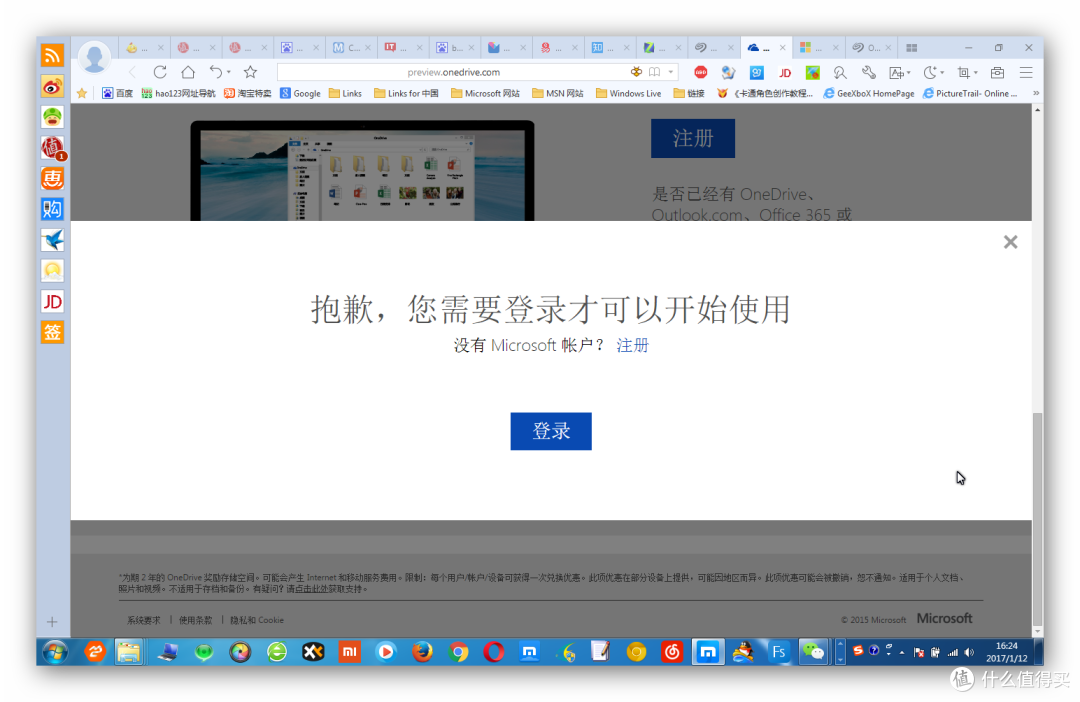The image size is (1080, 702).
Task: Open the magnifier search extension icon
Action: 840,72
